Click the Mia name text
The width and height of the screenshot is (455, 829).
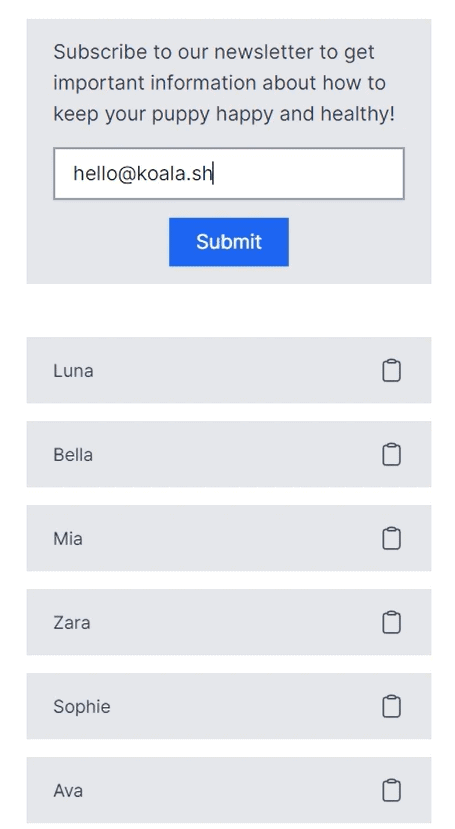(68, 539)
